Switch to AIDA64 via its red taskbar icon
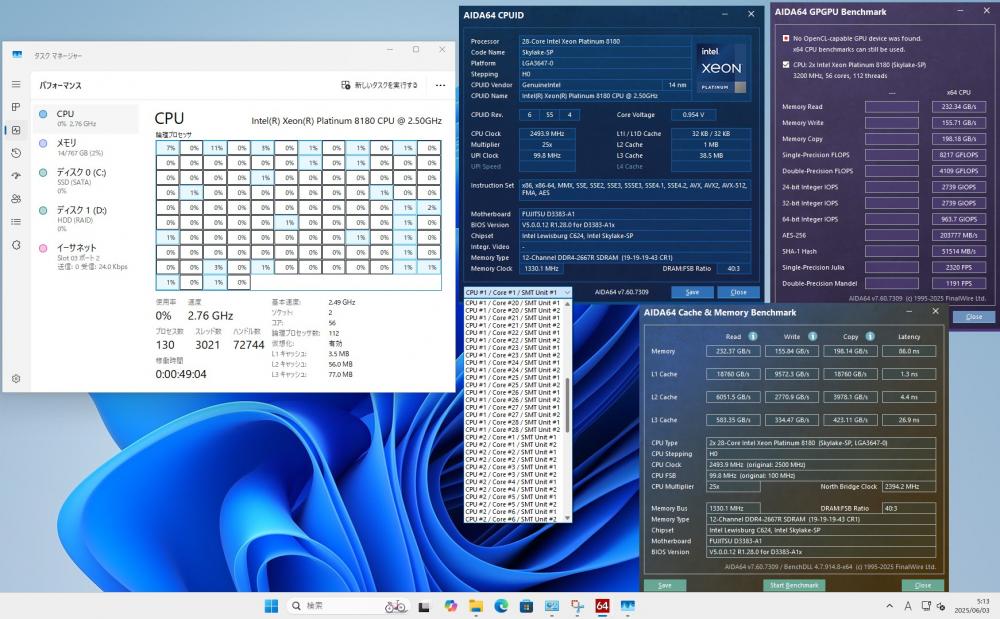The width and height of the screenshot is (1000, 619). click(x=602, y=606)
